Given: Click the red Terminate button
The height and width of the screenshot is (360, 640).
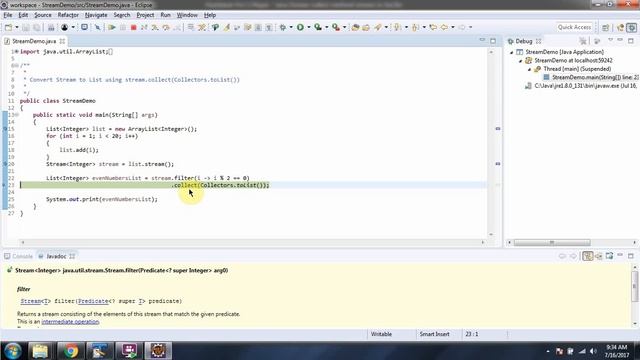Looking at the screenshot, I should pyautogui.click(x=133, y=27).
